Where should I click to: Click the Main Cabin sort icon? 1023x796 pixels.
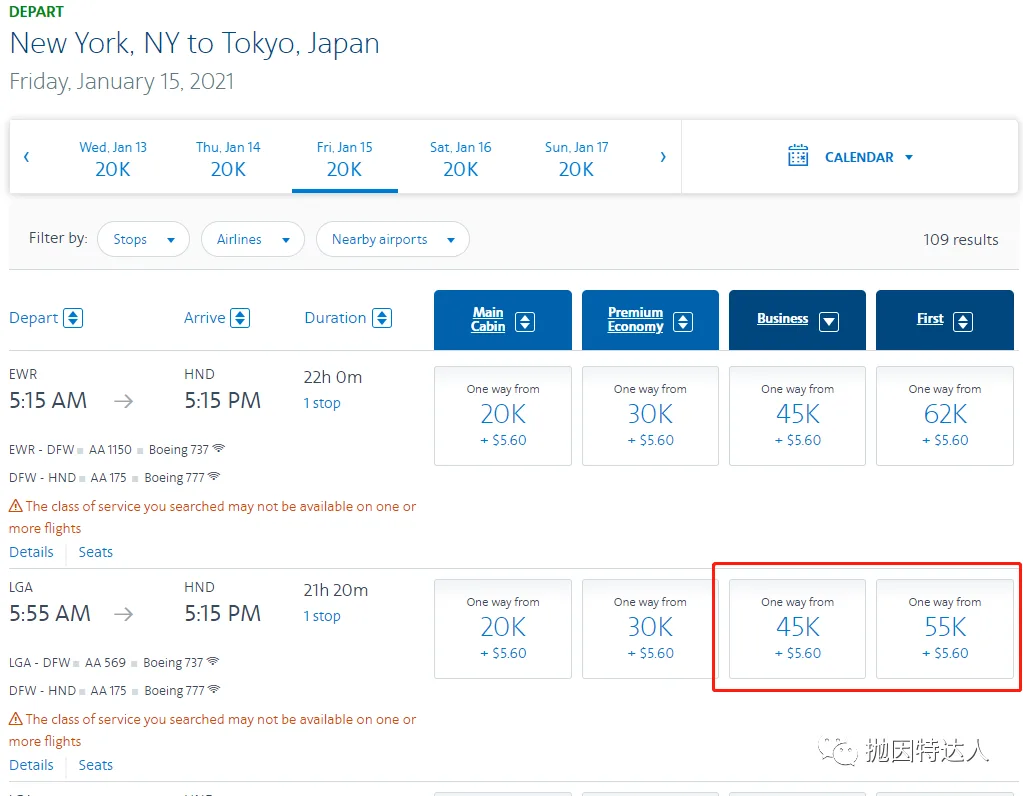click(x=525, y=321)
